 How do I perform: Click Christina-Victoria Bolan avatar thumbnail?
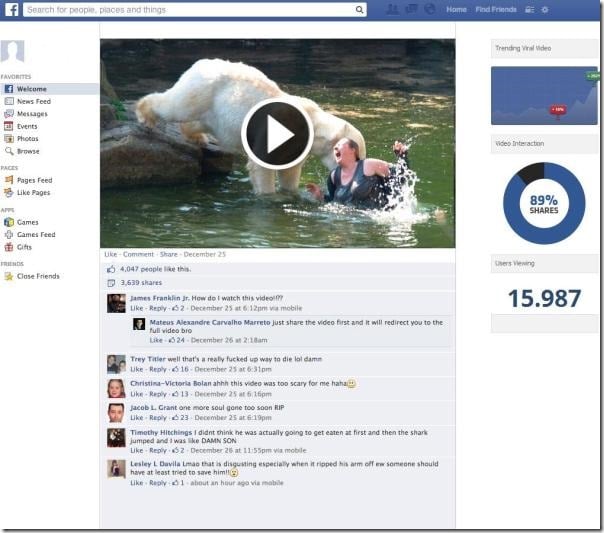(116, 389)
